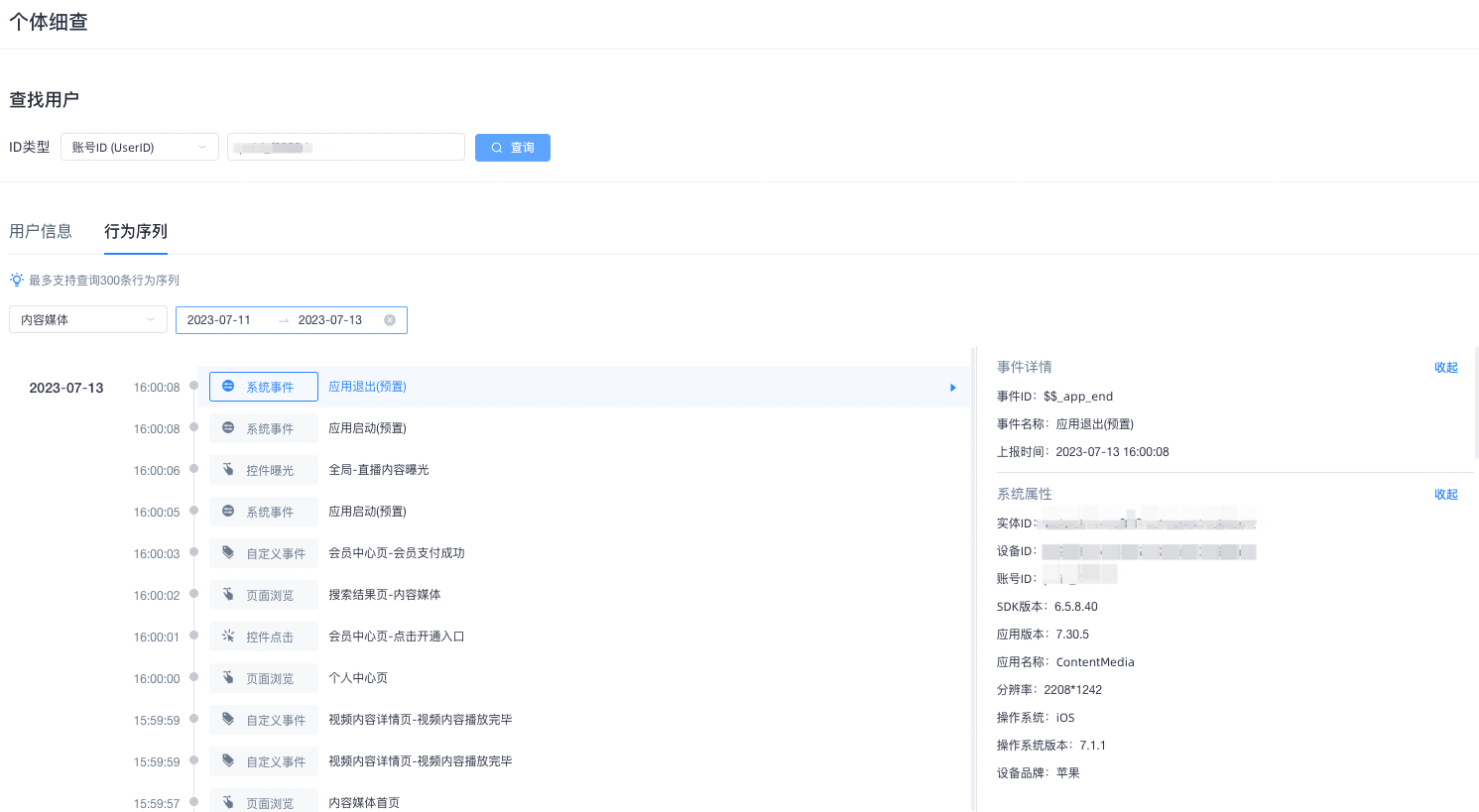Click the light bulb tip icon
Image resolution: width=1479 pixels, height=812 pixels.
click(x=17, y=280)
